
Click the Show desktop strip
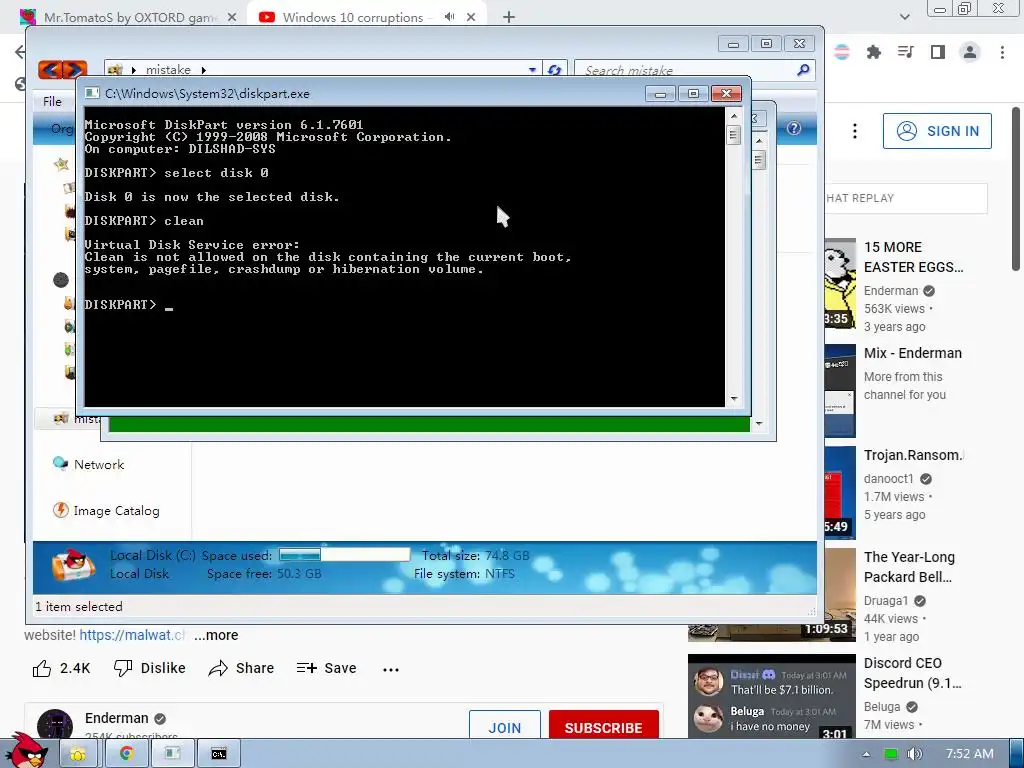(1017, 754)
